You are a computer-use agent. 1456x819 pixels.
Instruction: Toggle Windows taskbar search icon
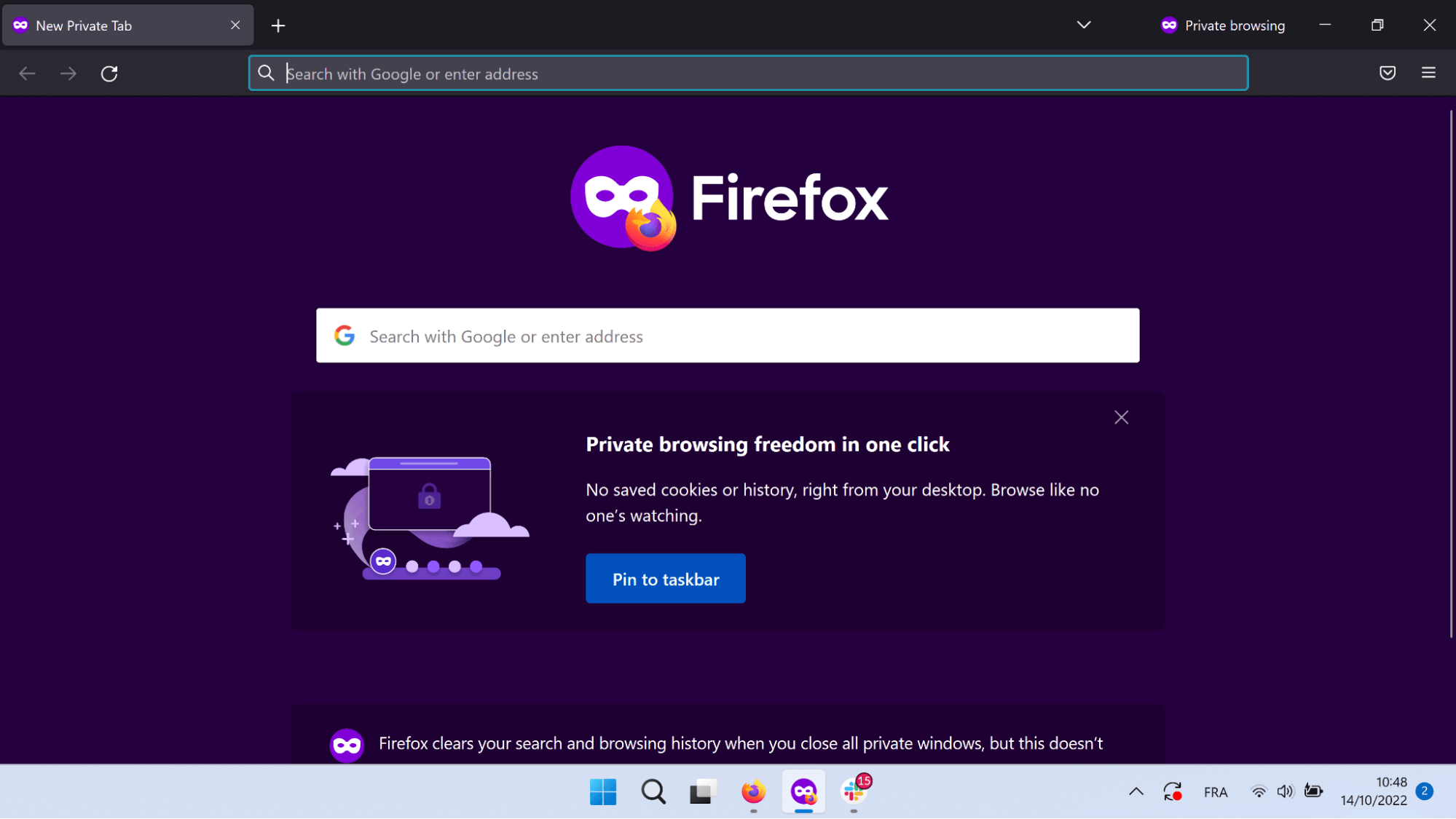click(x=655, y=792)
